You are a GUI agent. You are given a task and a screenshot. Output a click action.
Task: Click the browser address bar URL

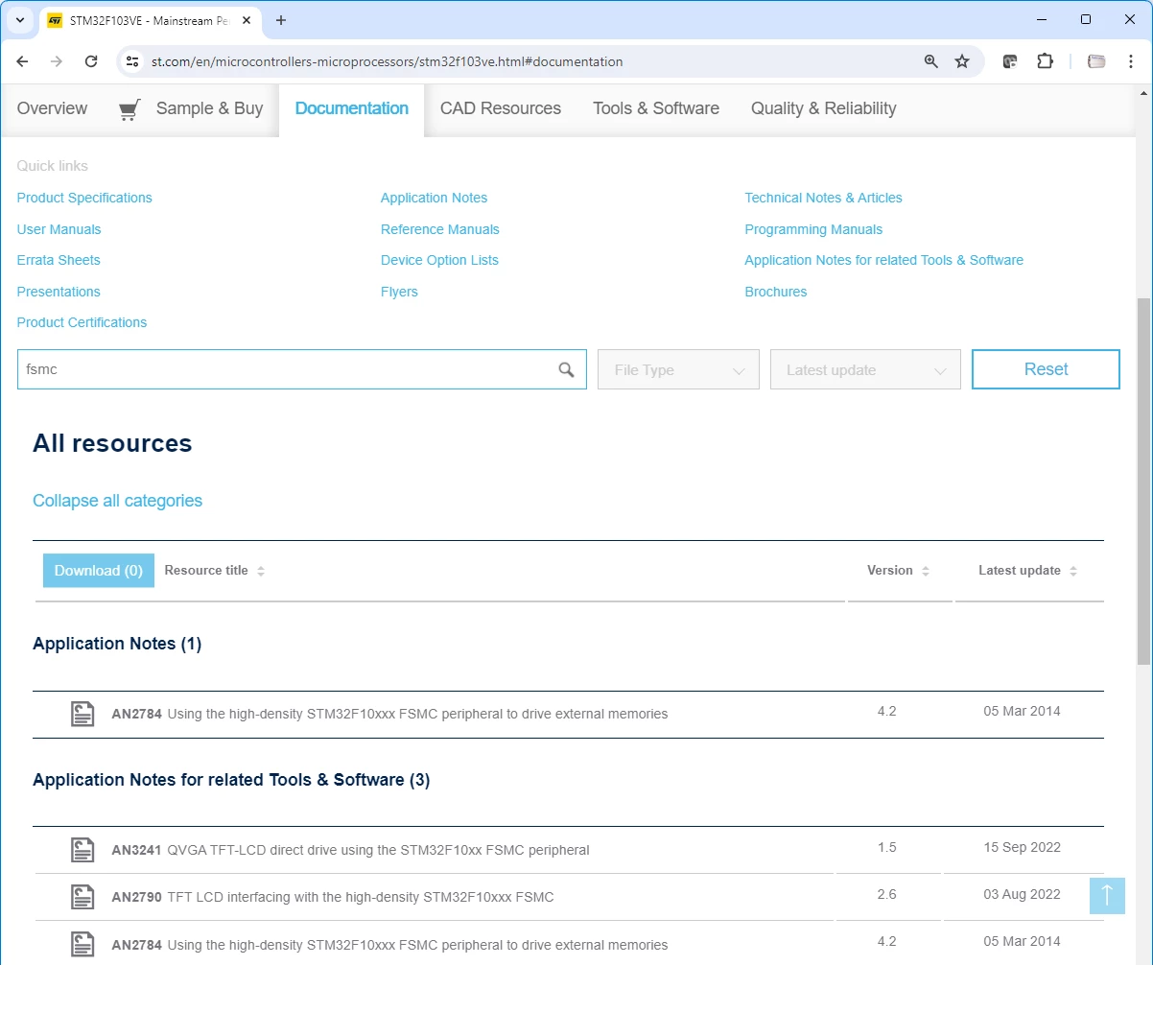[x=387, y=61]
